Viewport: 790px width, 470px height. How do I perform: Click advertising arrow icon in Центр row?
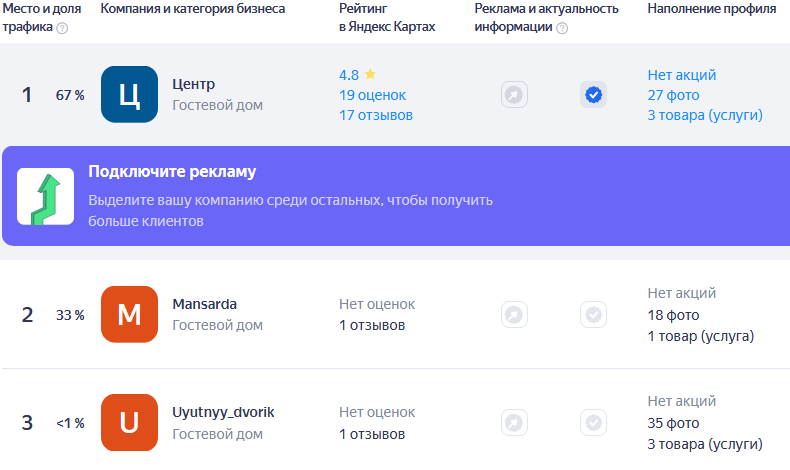tap(514, 95)
